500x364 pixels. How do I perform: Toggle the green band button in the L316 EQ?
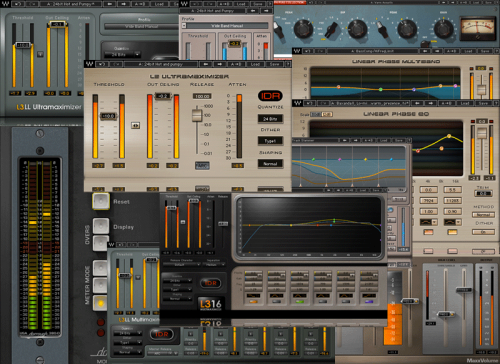click(x=299, y=301)
